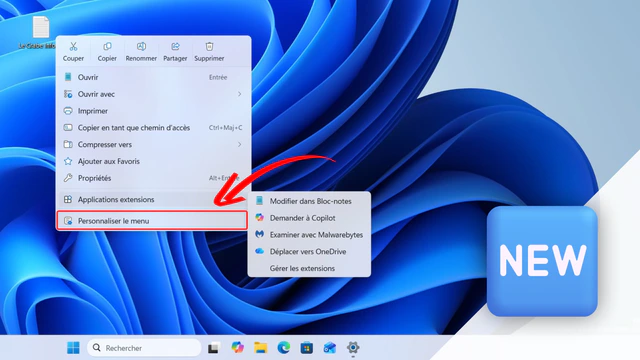Click the Rechercher taskbar search box
The height and width of the screenshot is (360, 640).
pyautogui.click(x=144, y=348)
